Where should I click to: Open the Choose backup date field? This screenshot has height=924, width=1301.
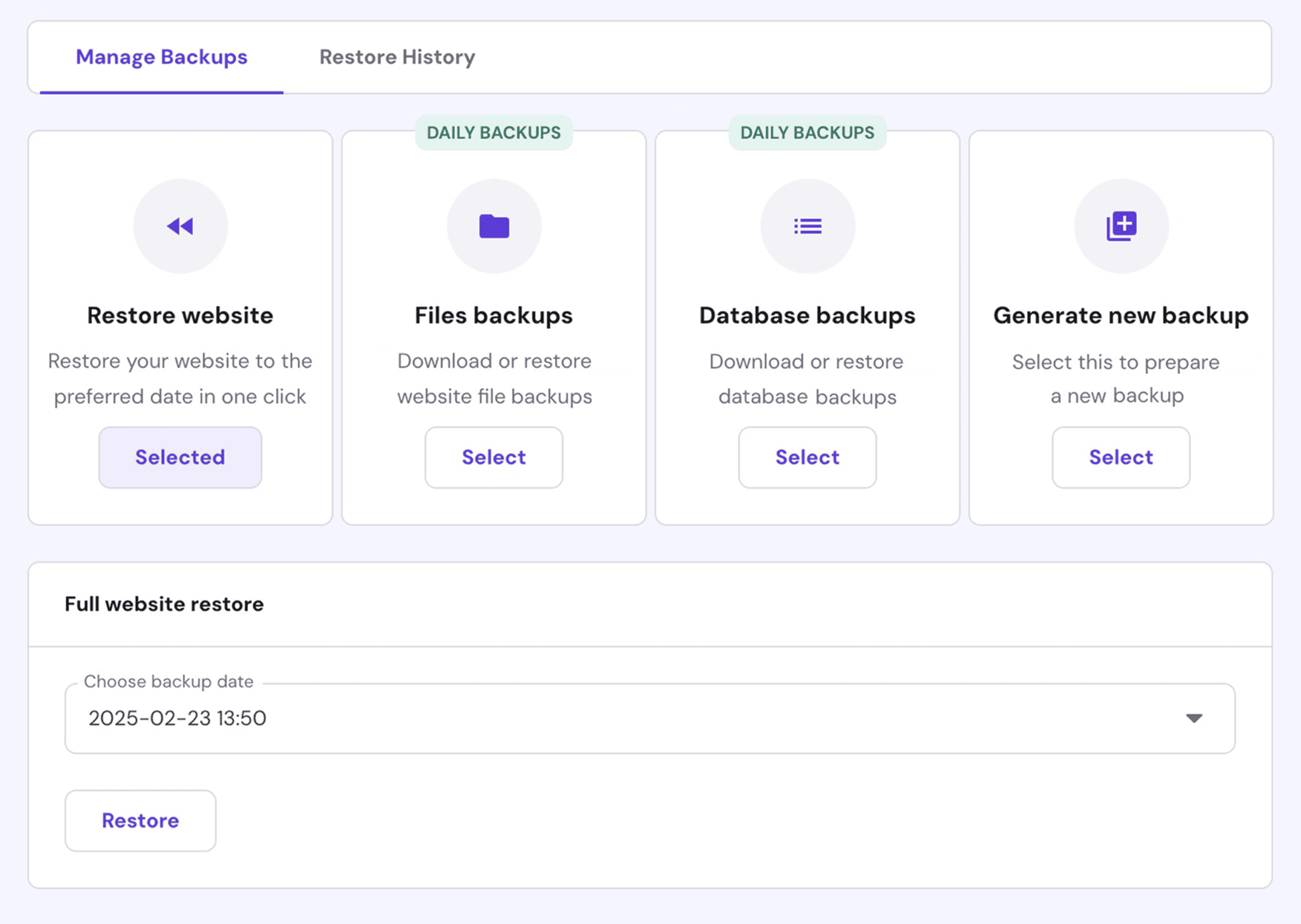[x=635, y=718]
